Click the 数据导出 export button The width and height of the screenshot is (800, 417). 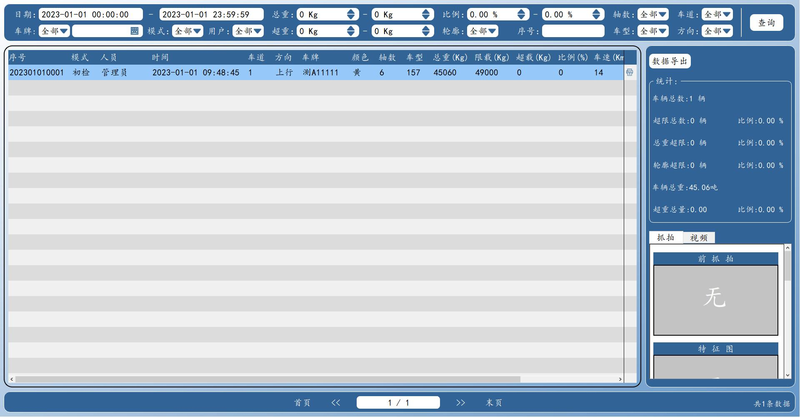(x=670, y=61)
